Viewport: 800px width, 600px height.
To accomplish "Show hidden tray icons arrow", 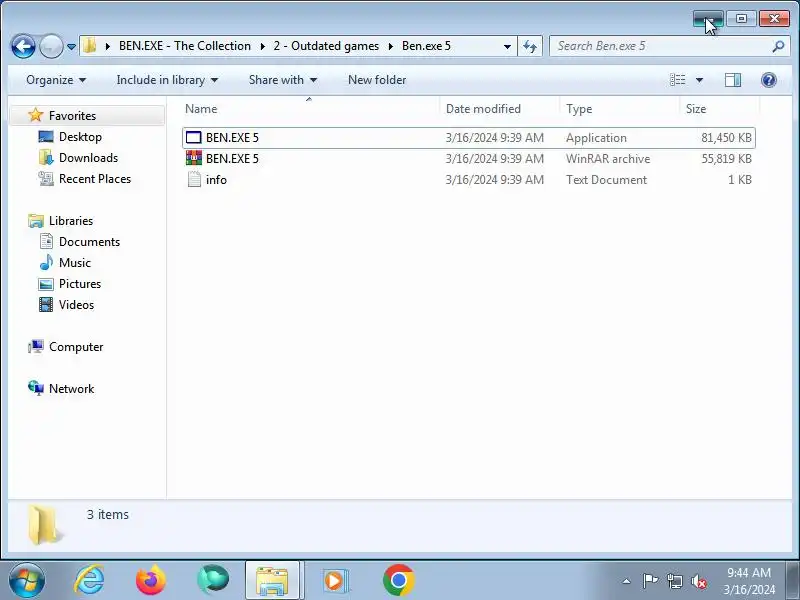I will pyautogui.click(x=627, y=581).
